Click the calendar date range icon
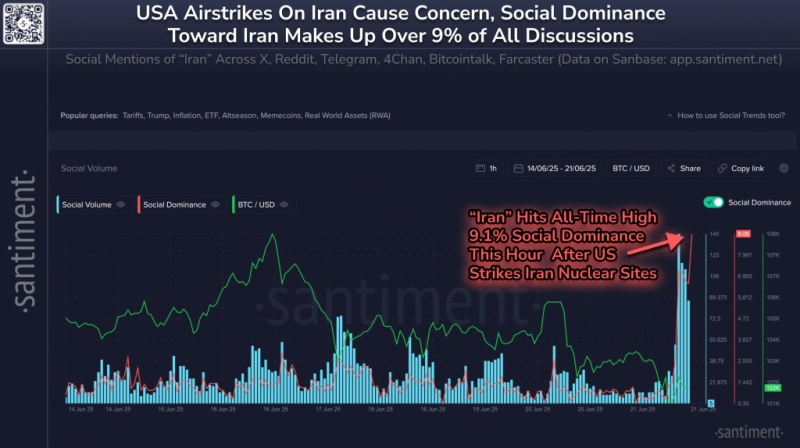The width and height of the screenshot is (800, 448). point(518,168)
